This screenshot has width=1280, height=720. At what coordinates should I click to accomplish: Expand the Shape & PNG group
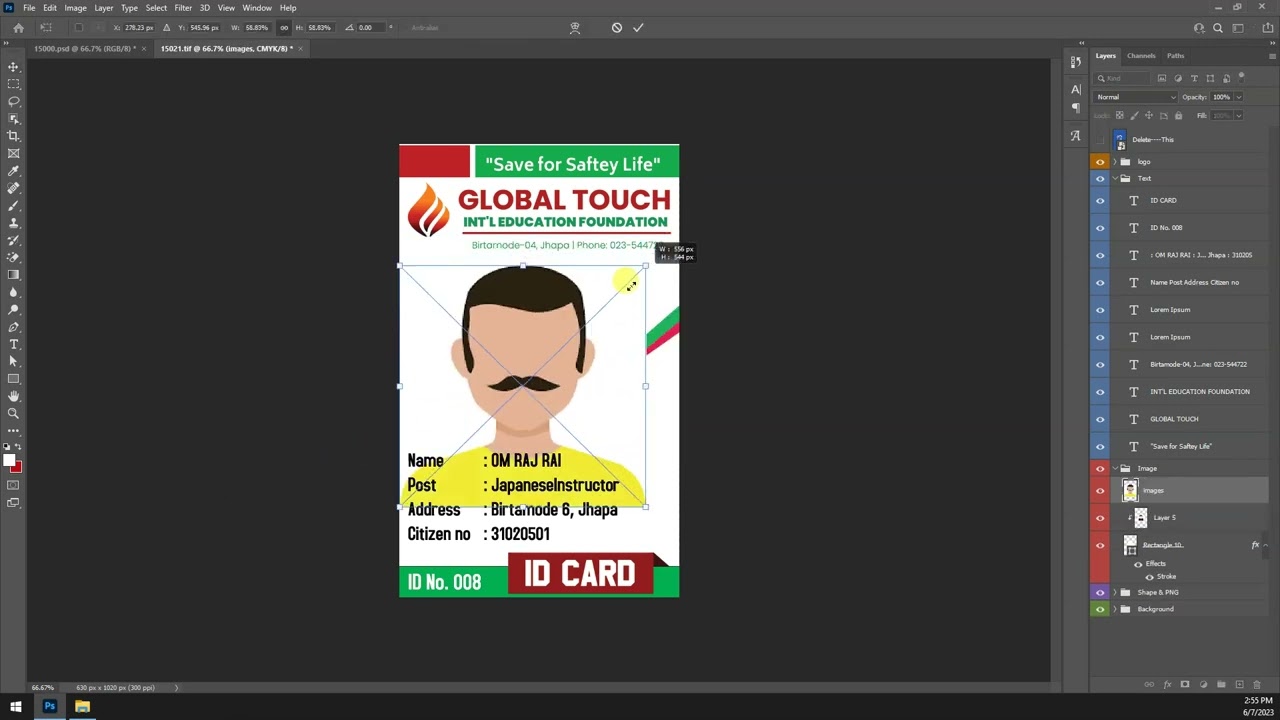tap(1115, 592)
